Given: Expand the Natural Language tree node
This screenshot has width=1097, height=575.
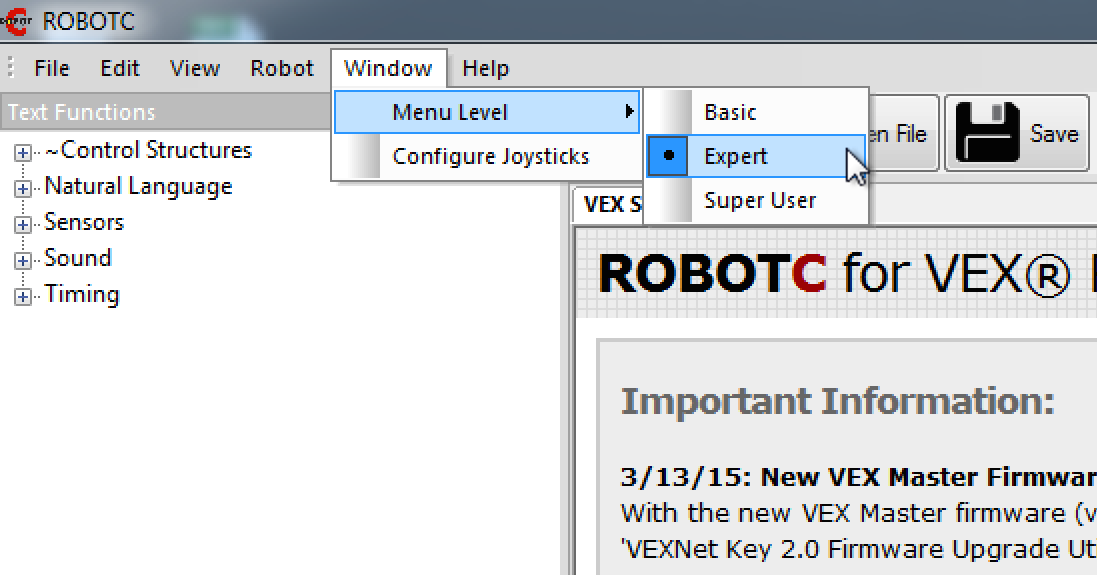Looking at the screenshot, I should [x=22, y=189].
